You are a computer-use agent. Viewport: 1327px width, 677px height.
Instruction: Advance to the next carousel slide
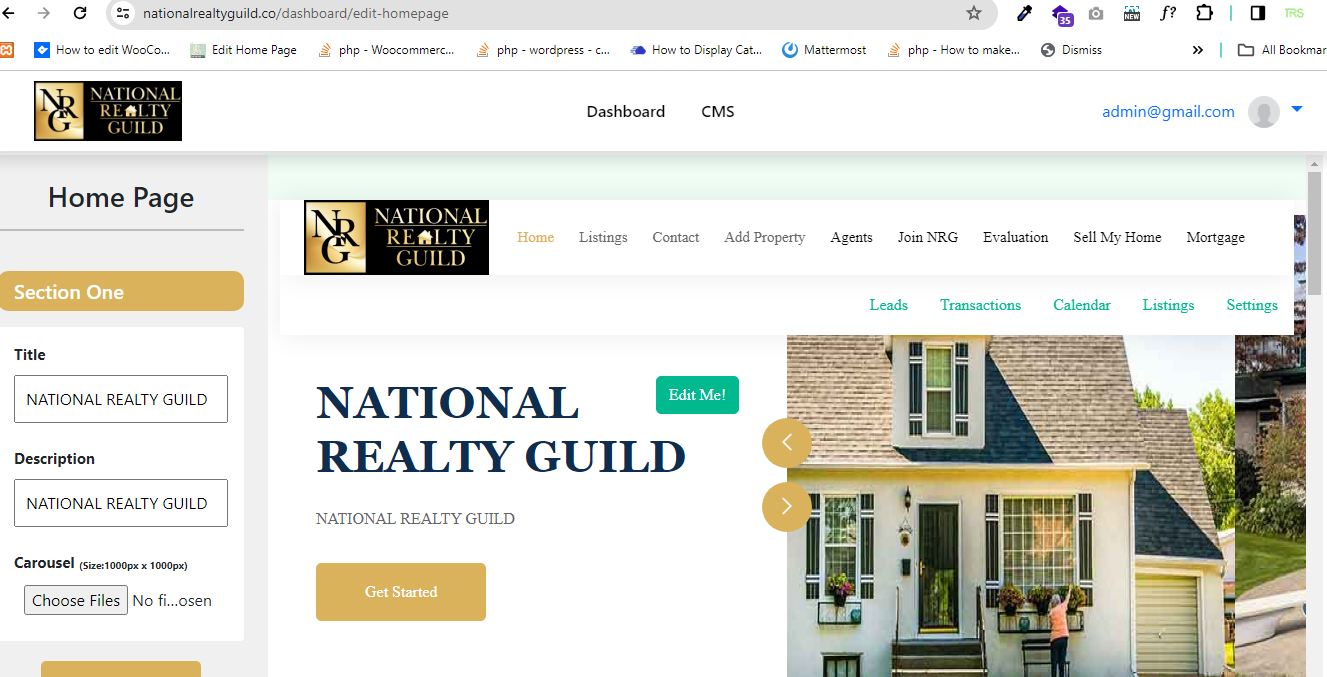point(787,506)
